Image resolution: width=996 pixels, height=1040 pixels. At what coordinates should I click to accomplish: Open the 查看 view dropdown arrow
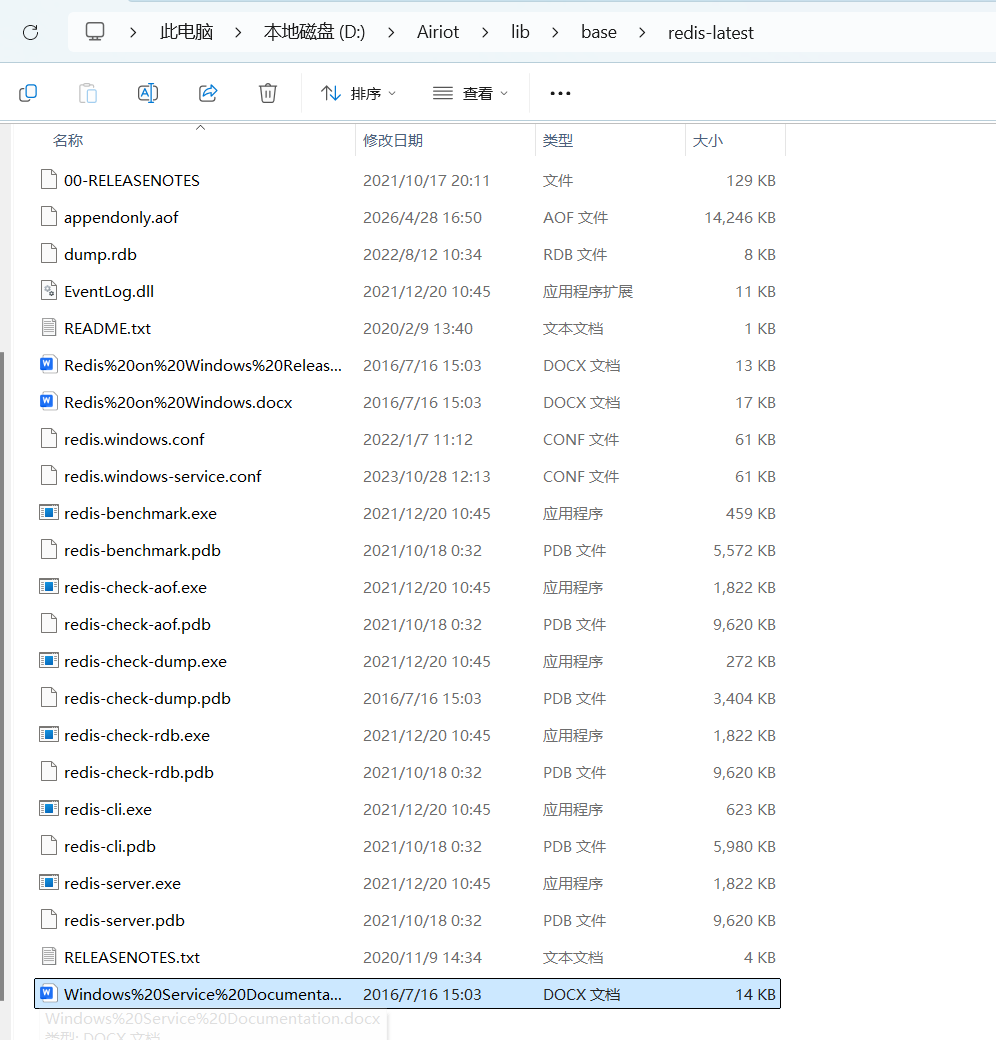click(504, 92)
